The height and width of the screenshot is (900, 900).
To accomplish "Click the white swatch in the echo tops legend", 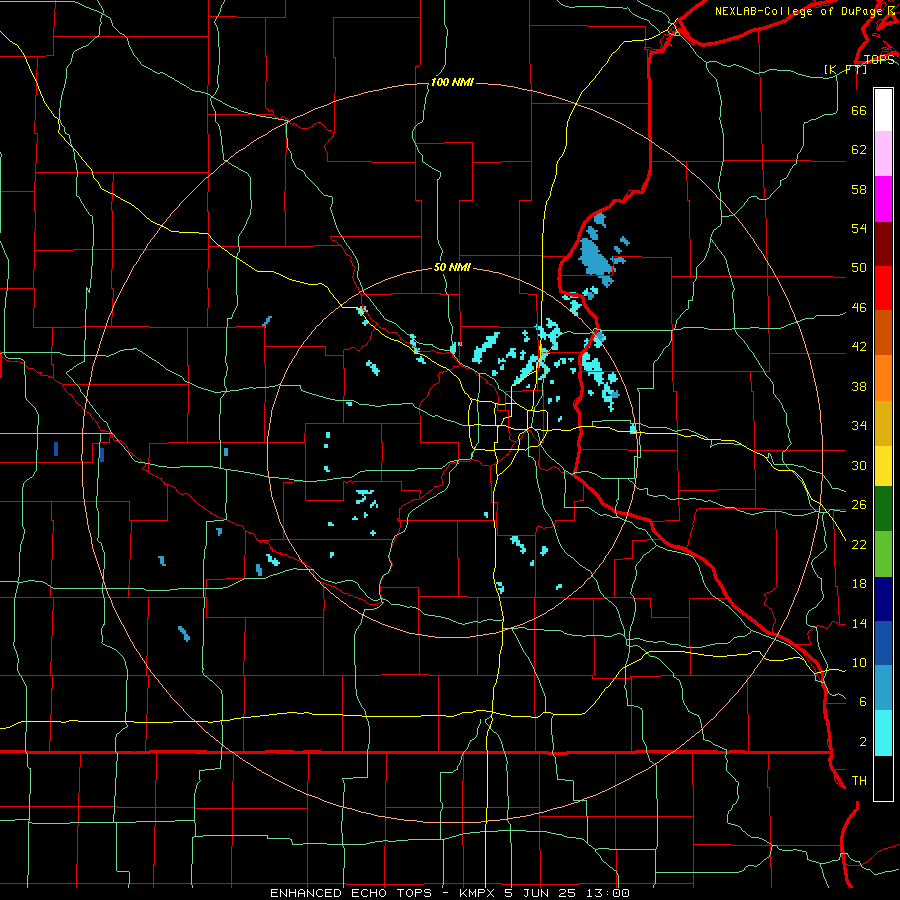I will click(883, 110).
